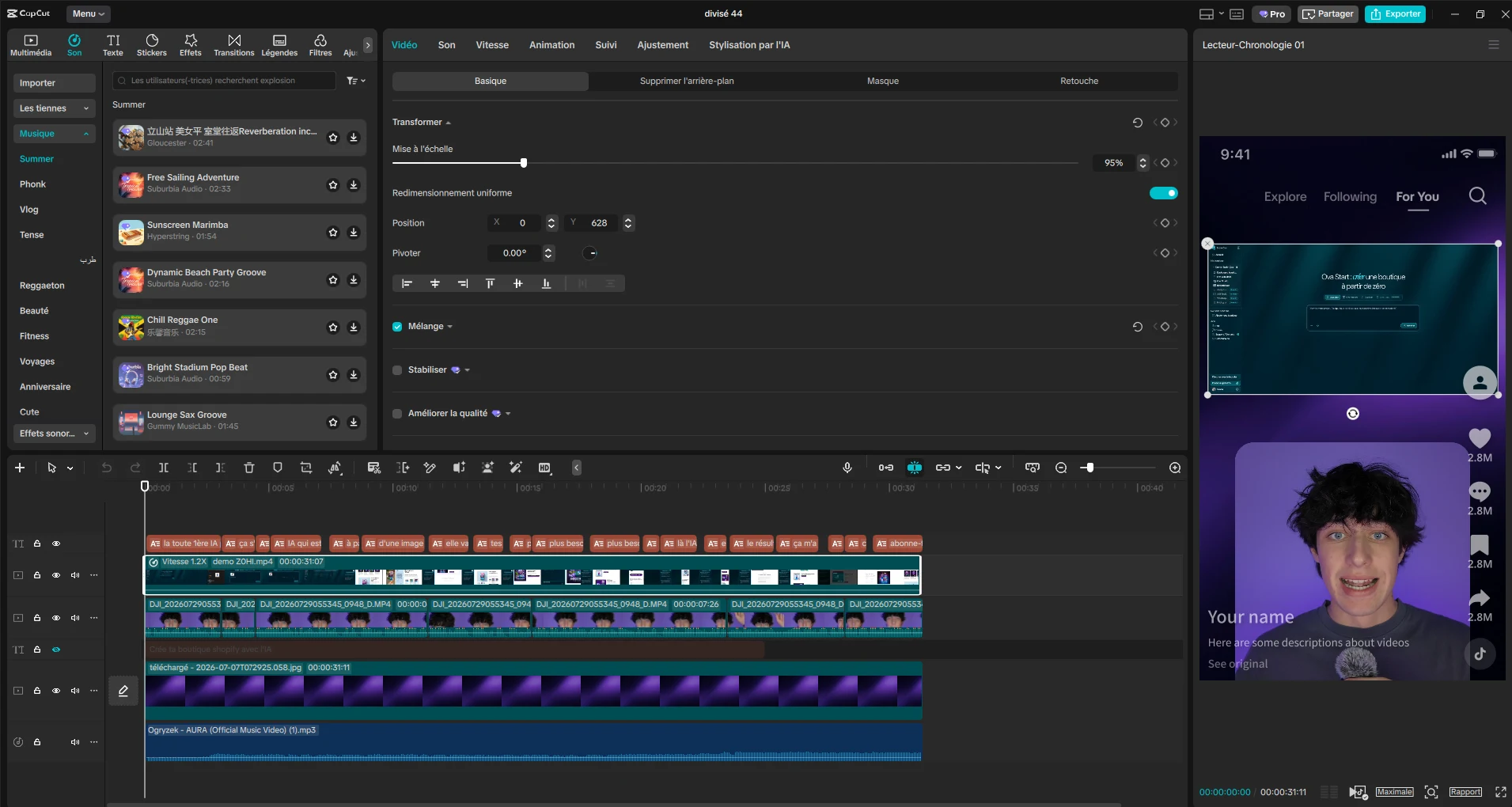Favorite the Sunscreen Marimba track
The image size is (1512, 807).
(x=333, y=233)
